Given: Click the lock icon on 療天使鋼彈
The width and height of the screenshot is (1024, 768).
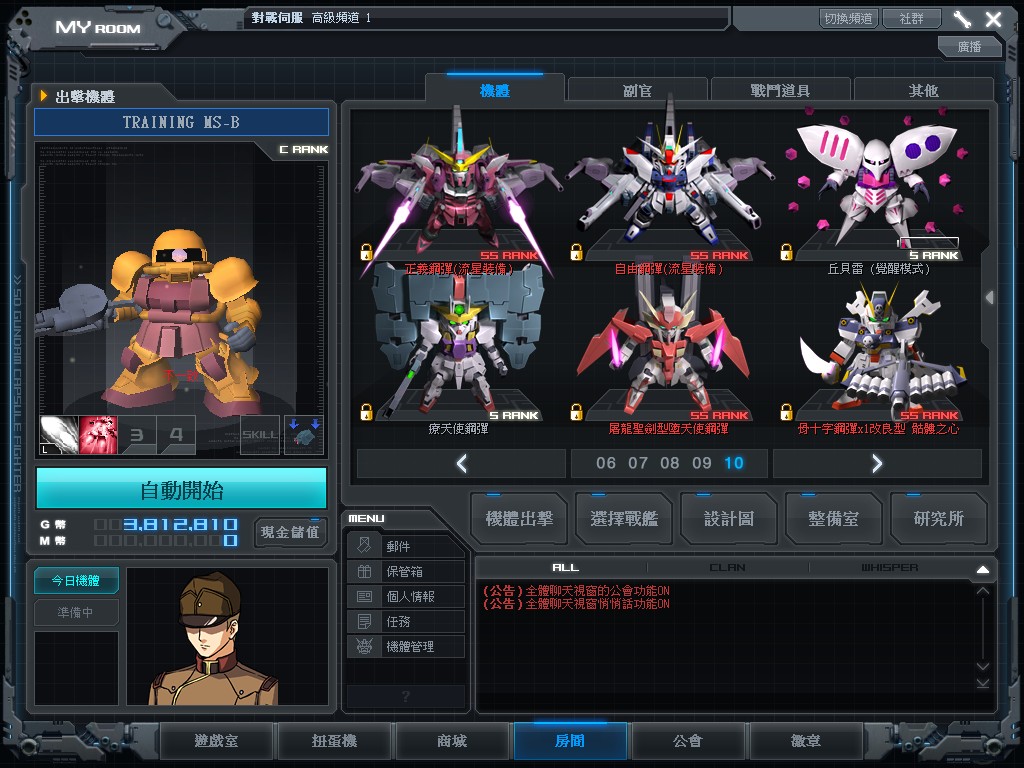Looking at the screenshot, I should coord(366,412).
